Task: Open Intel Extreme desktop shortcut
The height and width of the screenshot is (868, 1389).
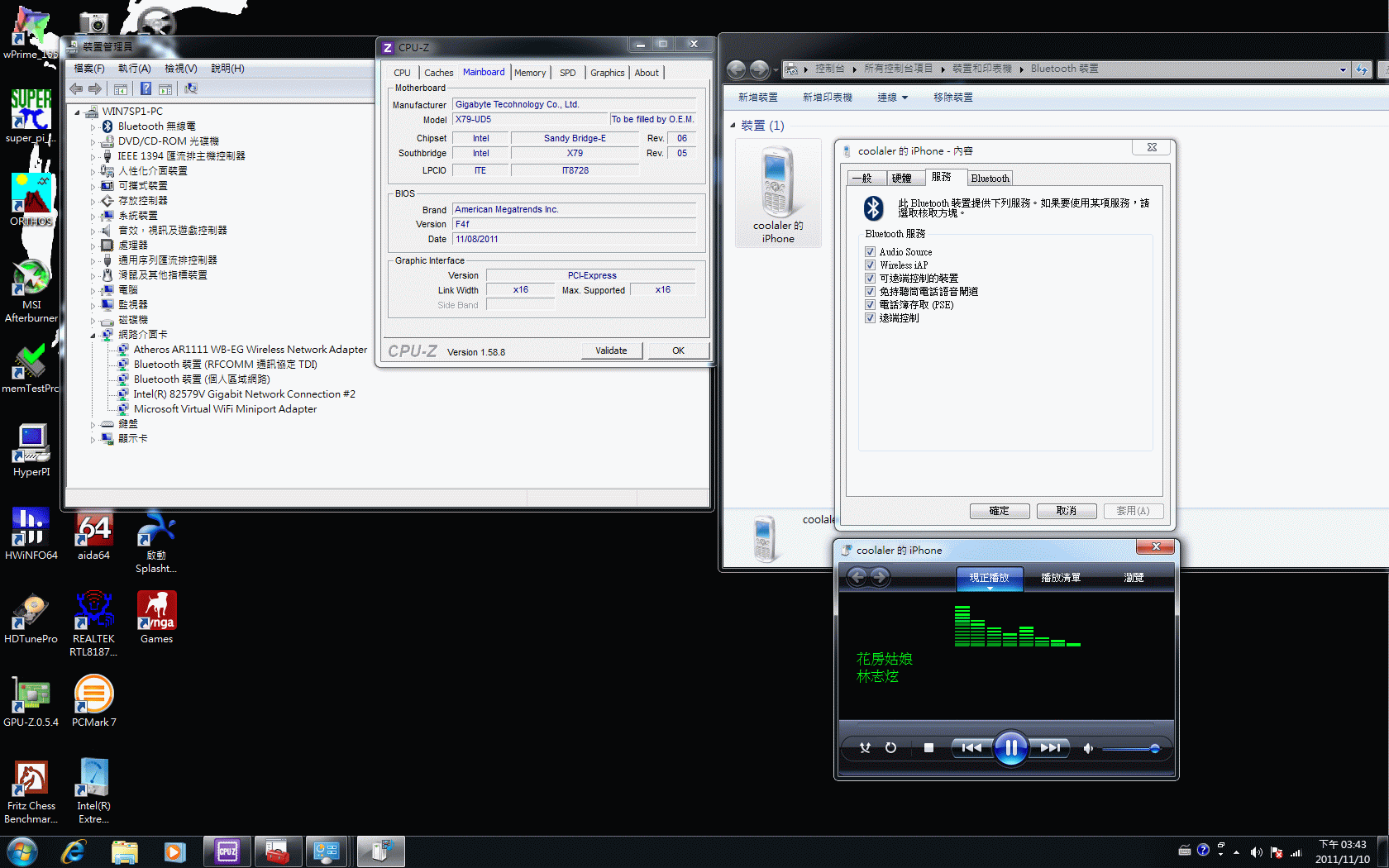Action: (x=93, y=791)
